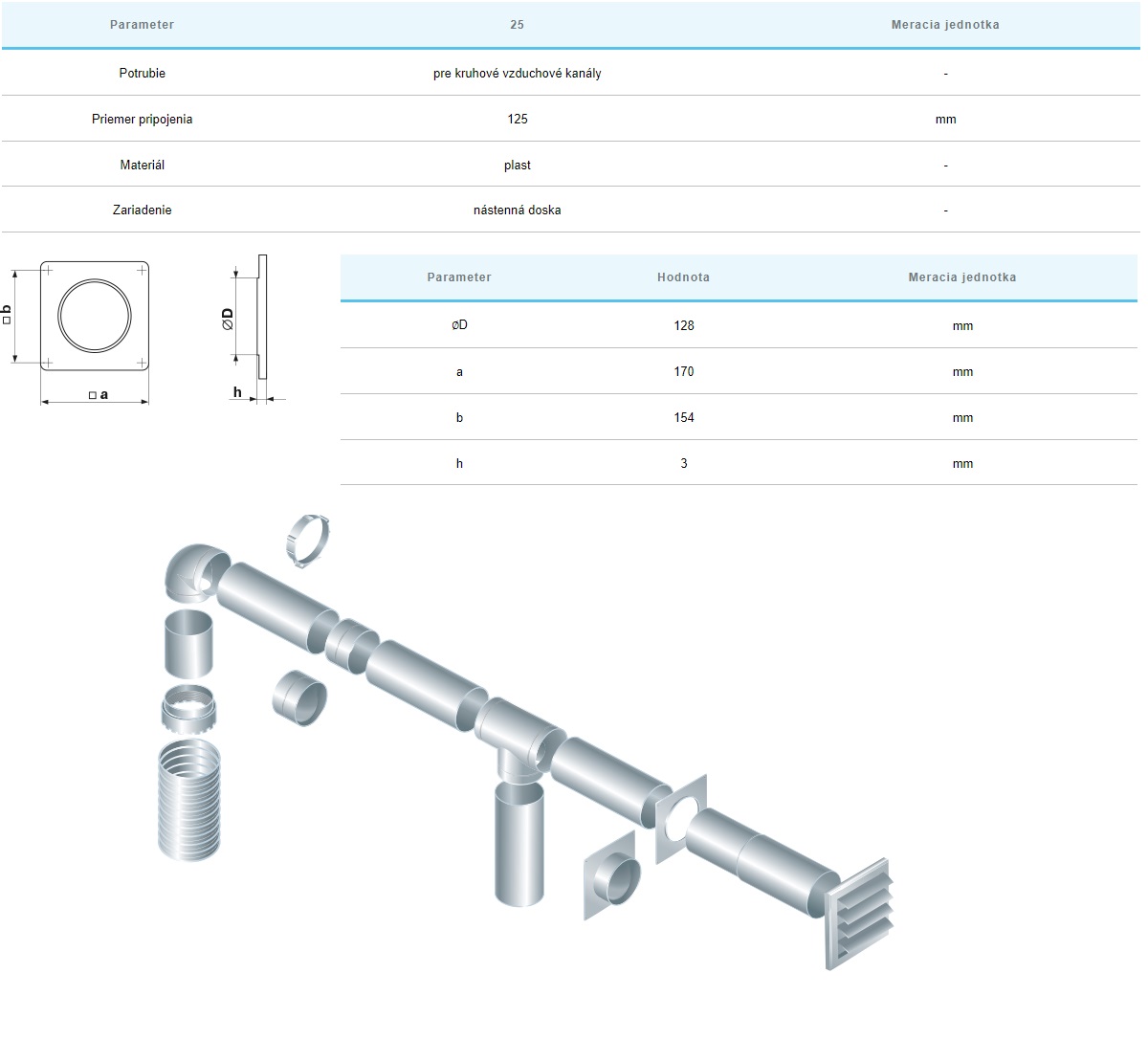
Task: Click the top table 'Parameter' header
Action: [142, 25]
